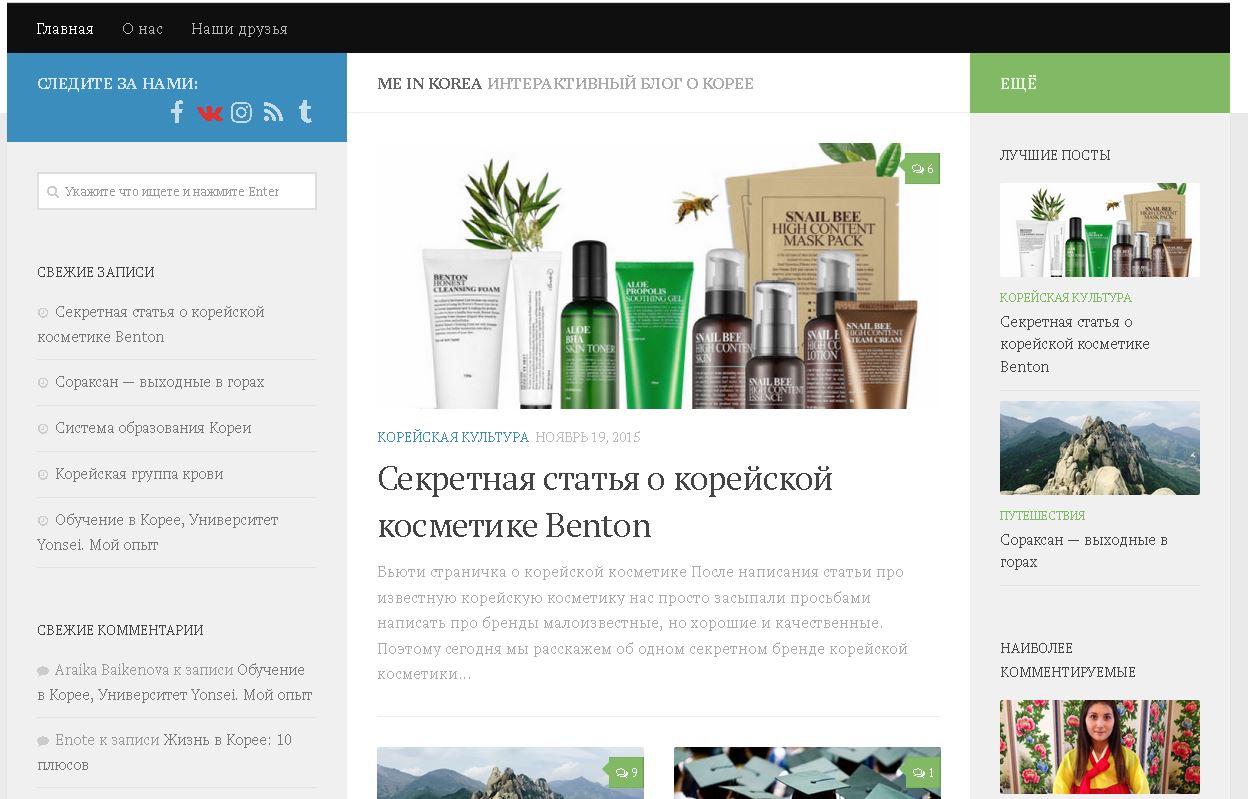The width and height of the screenshot is (1248, 799).
Task: Click the 'ME IN KOREA' blog title
Action: pyautogui.click(x=430, y=83)
